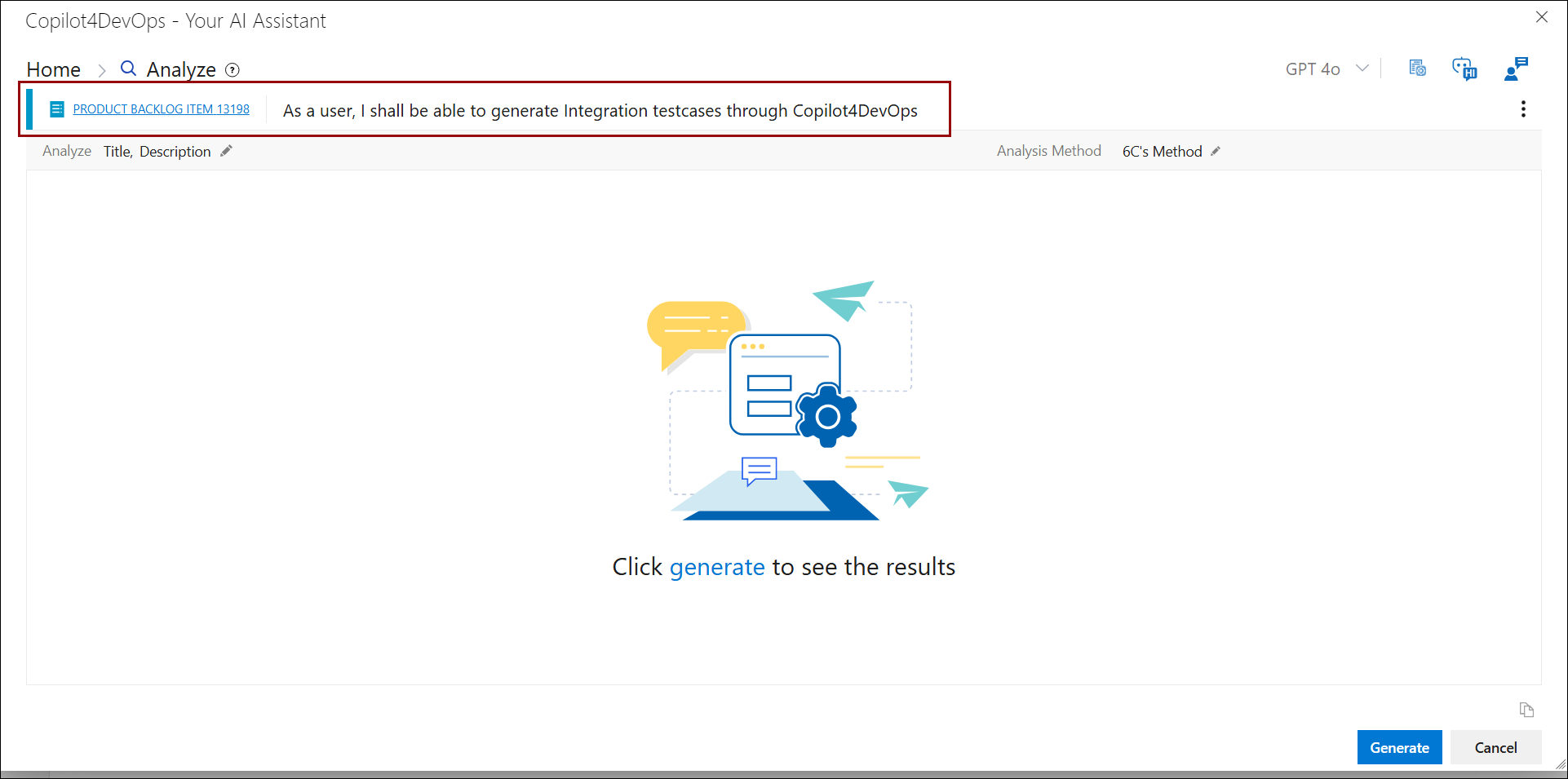Image resolution: width=1568 pixels, height=779 pixels.
Task: Click the copy results icon
Action: pos(1526,710)
